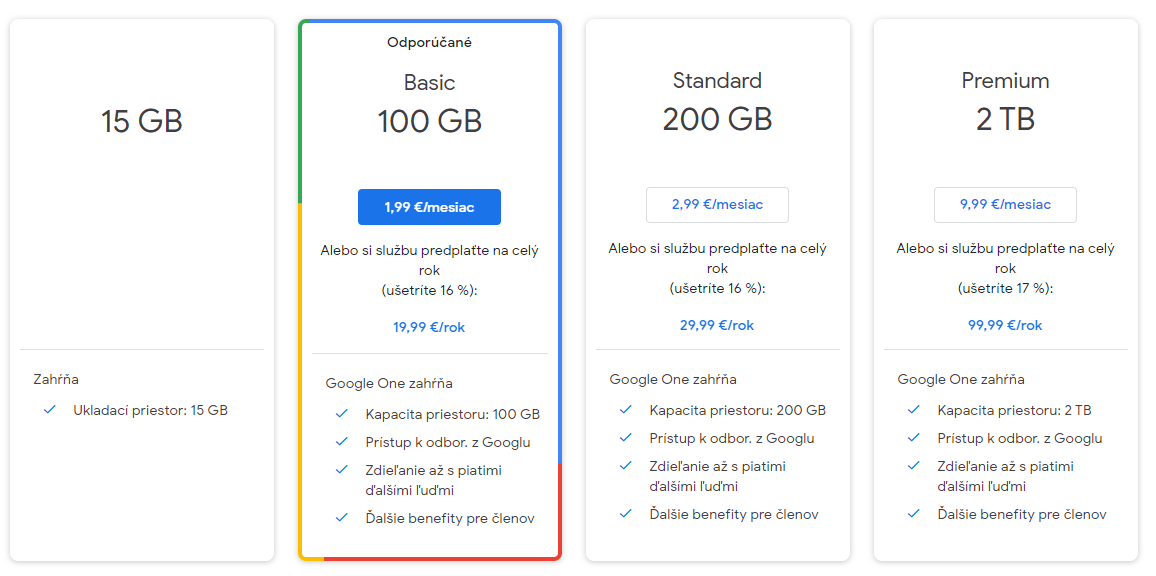Screen dimensions: 1156x576
Task: Choose the Premium 9,99 €/mesiac button
Action: [1005, 204]
